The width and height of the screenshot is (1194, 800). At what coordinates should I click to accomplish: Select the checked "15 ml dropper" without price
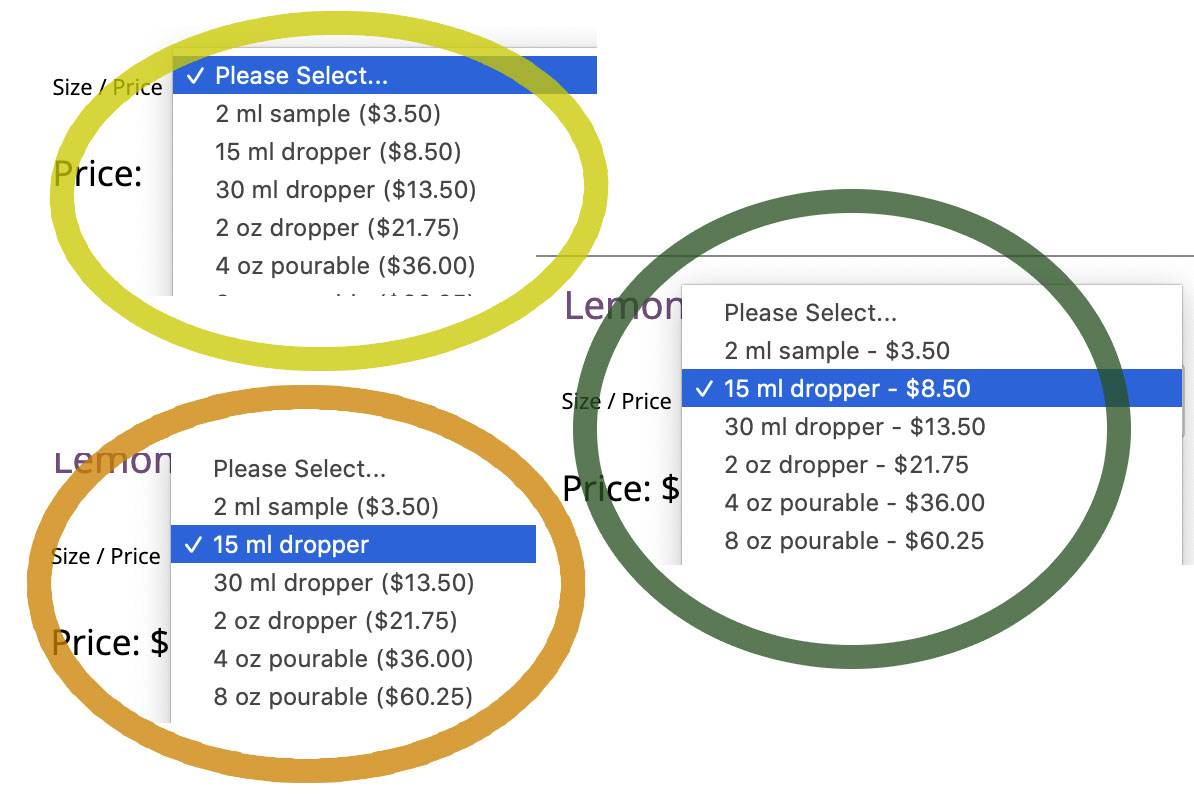click(291, 545)
